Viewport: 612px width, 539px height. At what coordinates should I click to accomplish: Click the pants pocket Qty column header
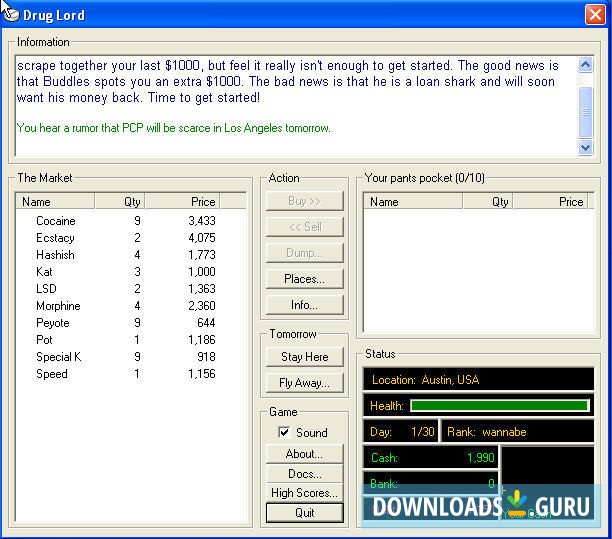[x=489, y=201]
